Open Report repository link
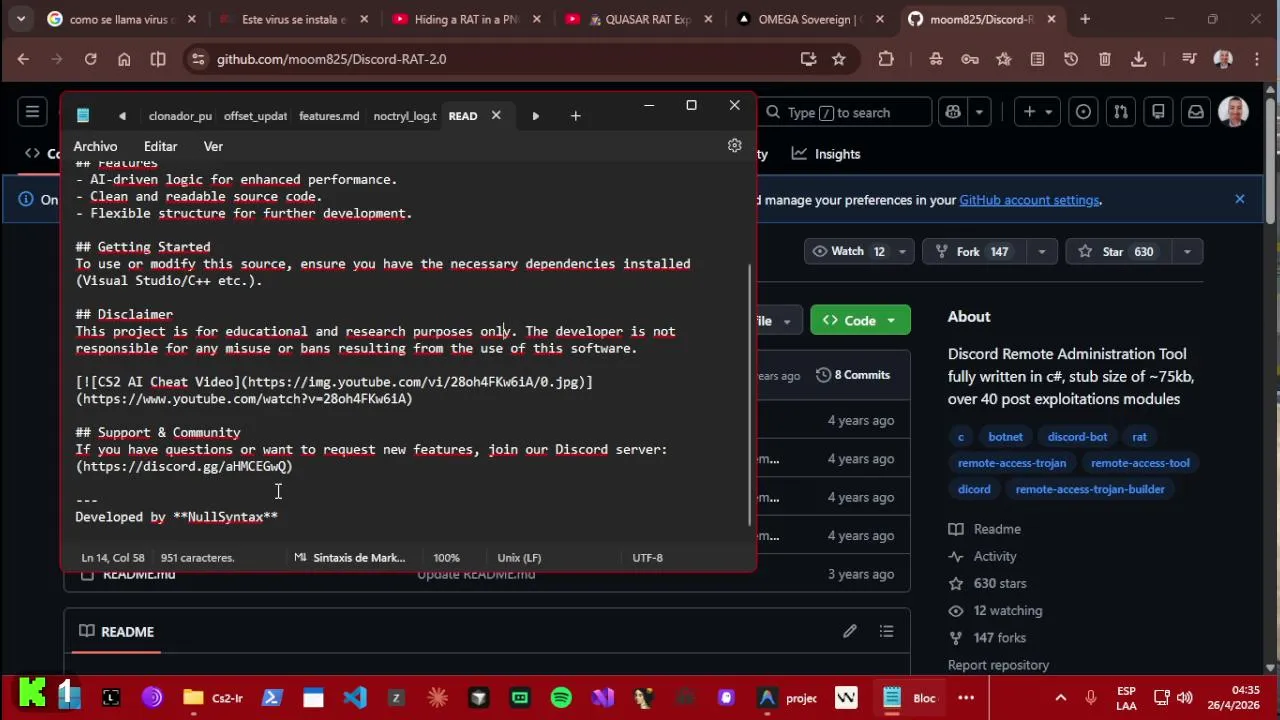Viewport: 1280px width, 720px height. click(998, 665)
